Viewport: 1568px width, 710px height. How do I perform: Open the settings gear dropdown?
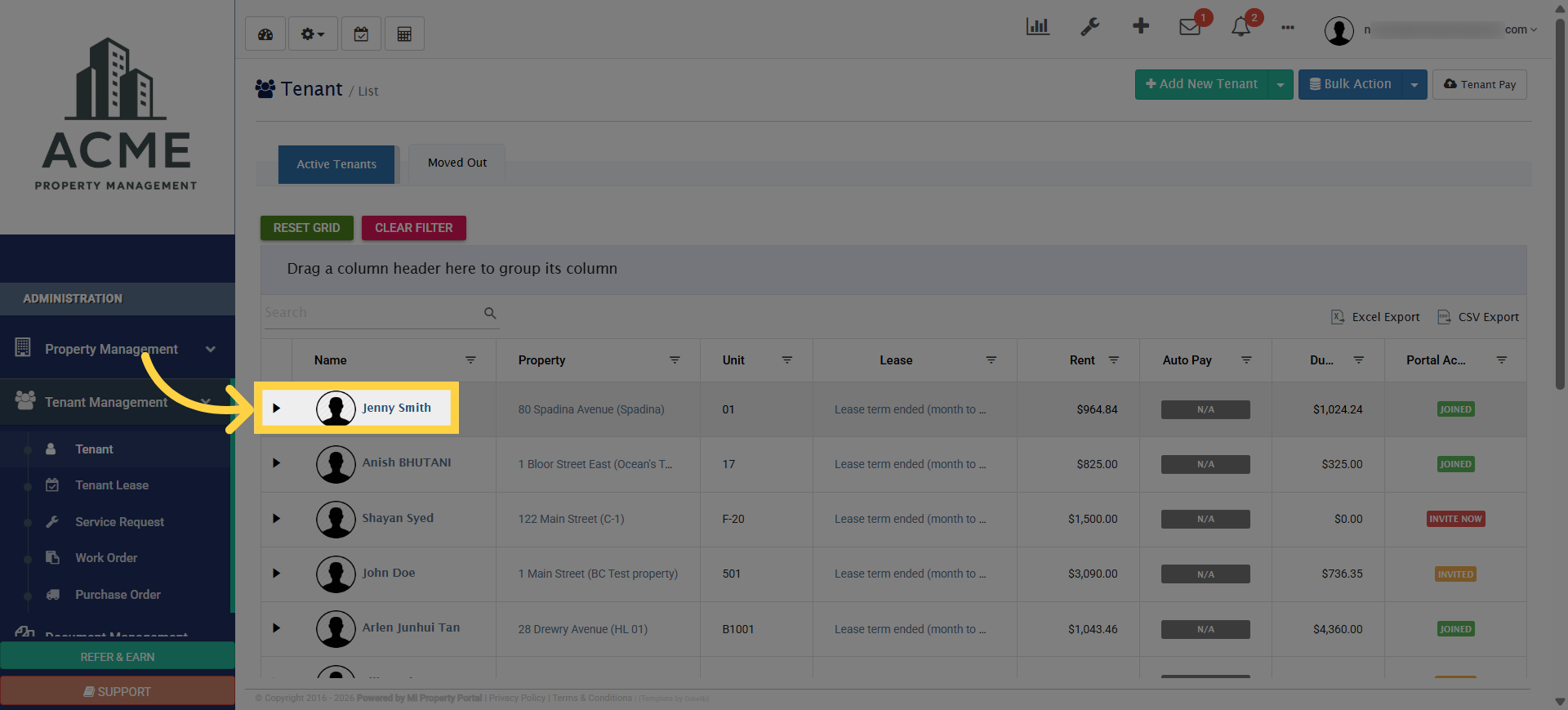click(x=313, y=33)
